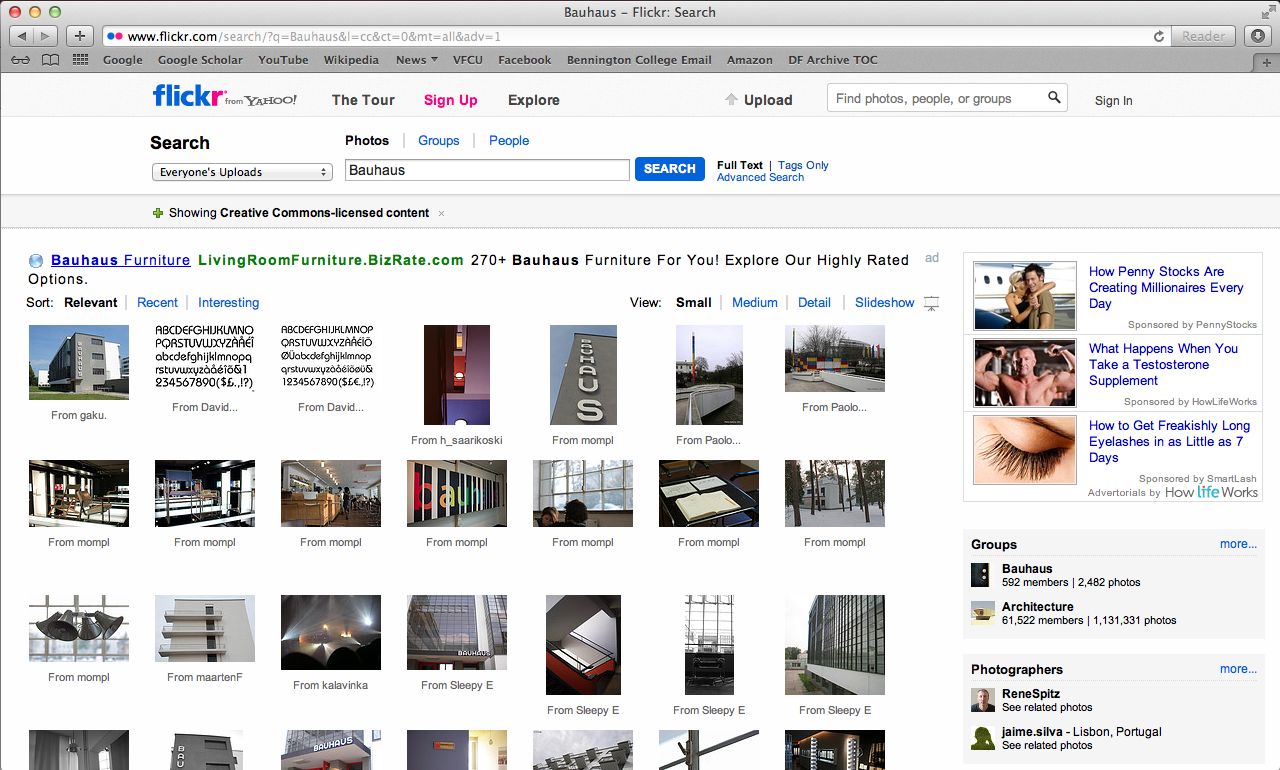Expand the News bookmarks folder

tap(416, 60)
